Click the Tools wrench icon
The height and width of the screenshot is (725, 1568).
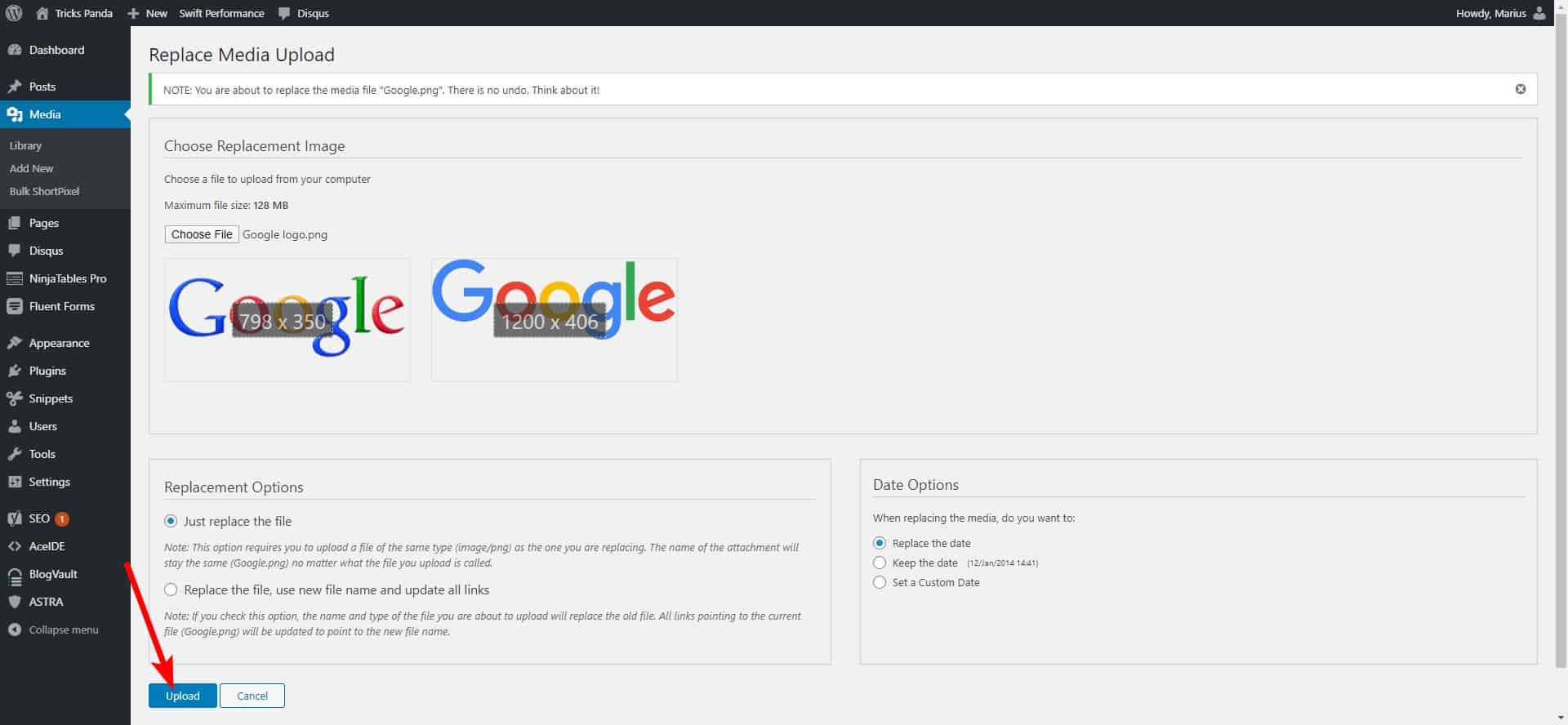(14, 454)
